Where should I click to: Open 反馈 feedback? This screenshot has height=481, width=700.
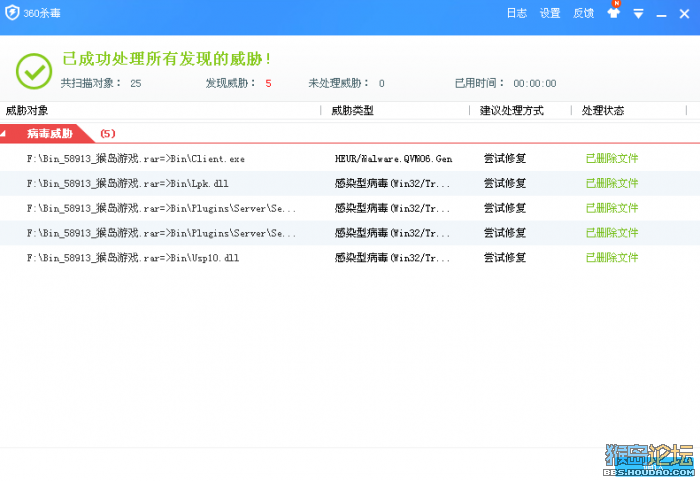point(583,13)
